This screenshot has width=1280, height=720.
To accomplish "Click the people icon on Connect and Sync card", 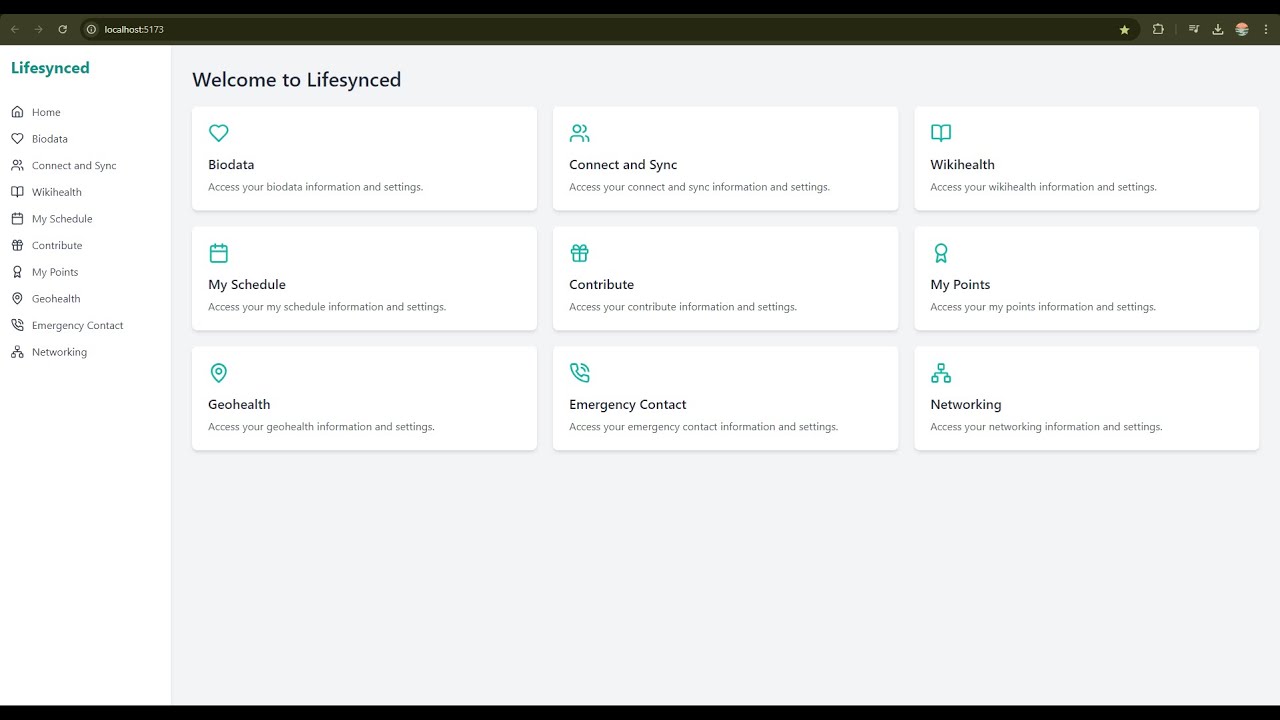I will [x=579, y=133].
